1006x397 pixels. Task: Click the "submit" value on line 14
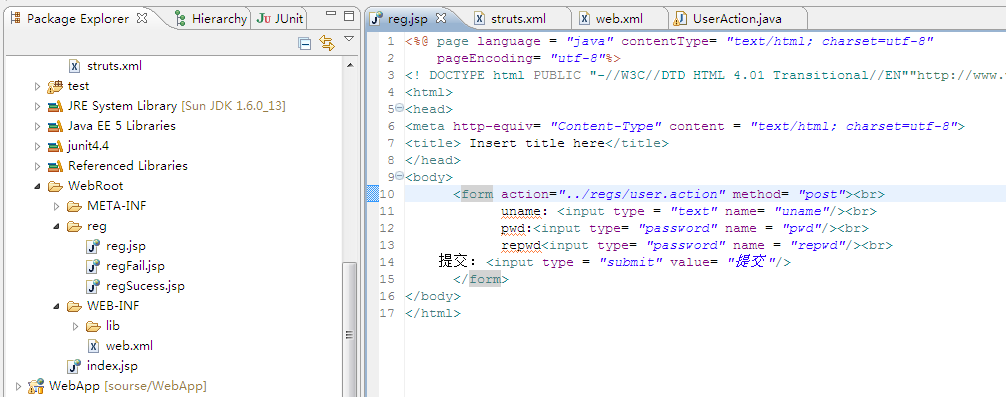point(631,262)
